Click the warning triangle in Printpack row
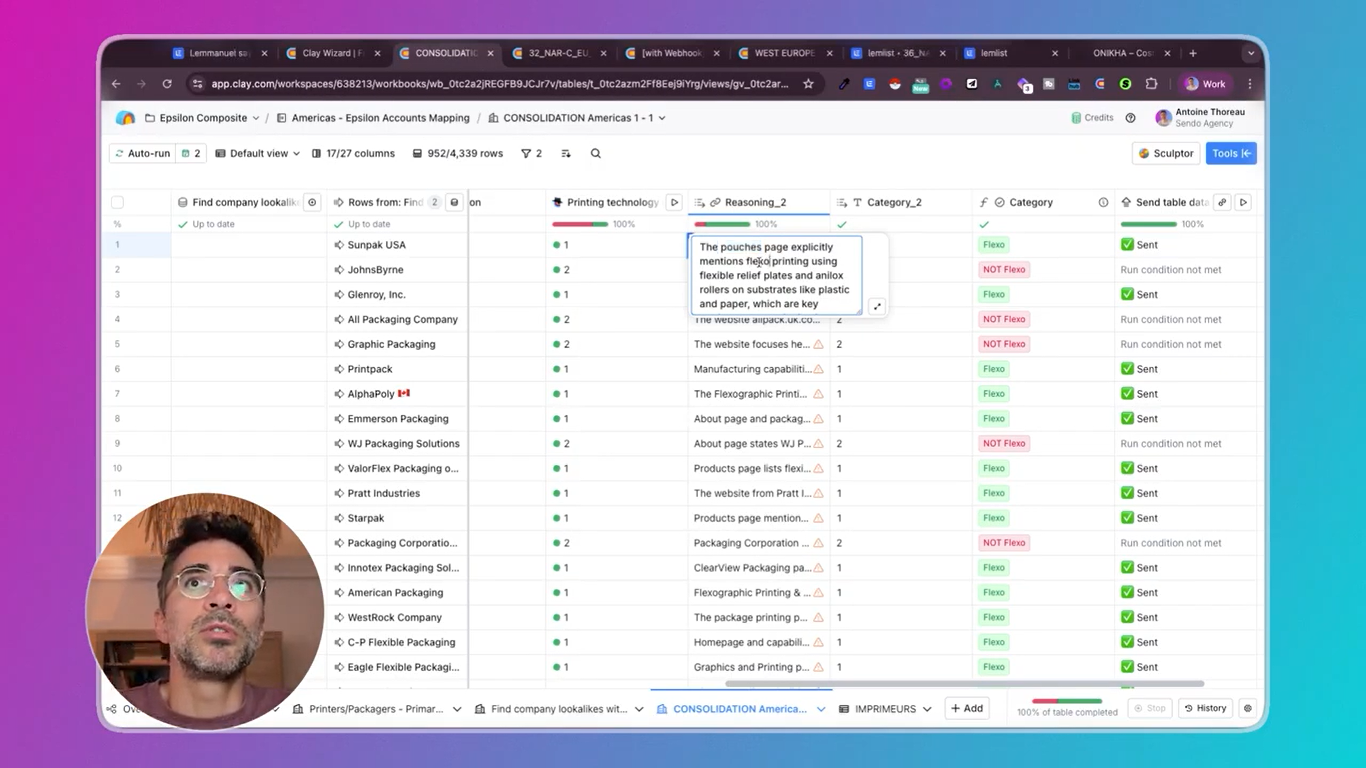Screen dimensions: 1366x768 coord(818,369)
